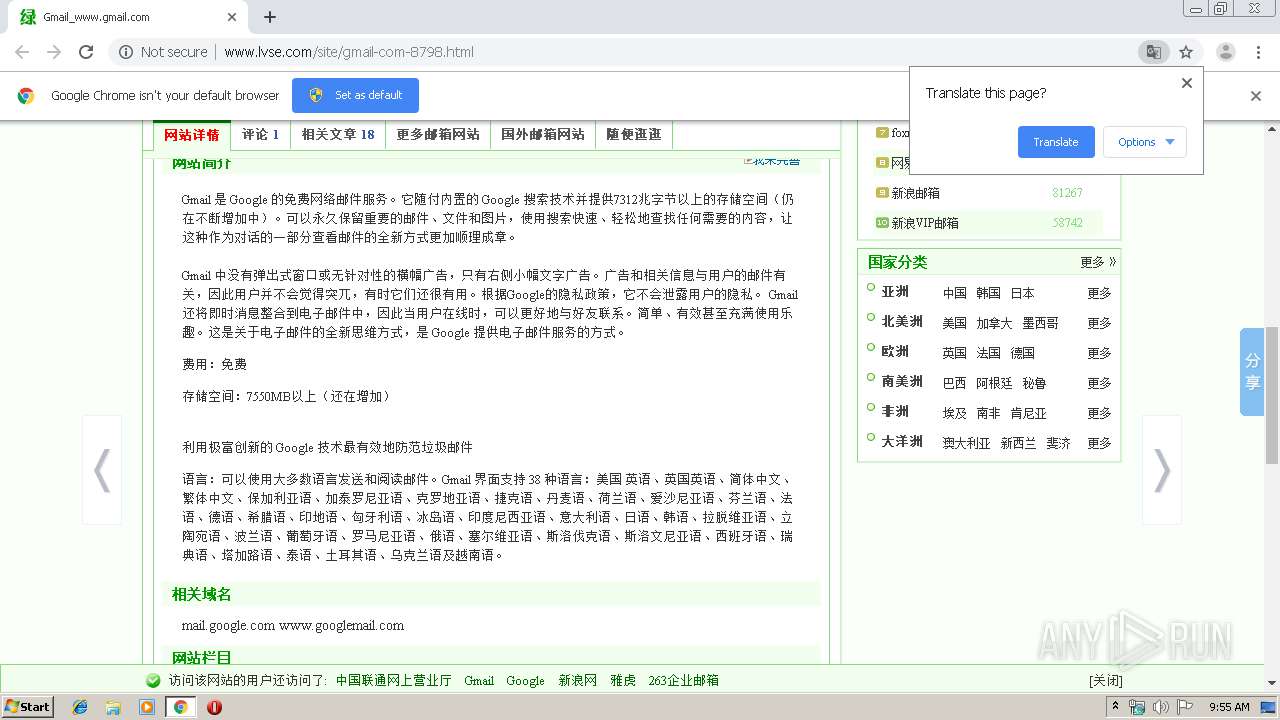The image size is (1280, 720).
Task: Switch to the 评论 1 tab
Action: click(x=260, y=135)
